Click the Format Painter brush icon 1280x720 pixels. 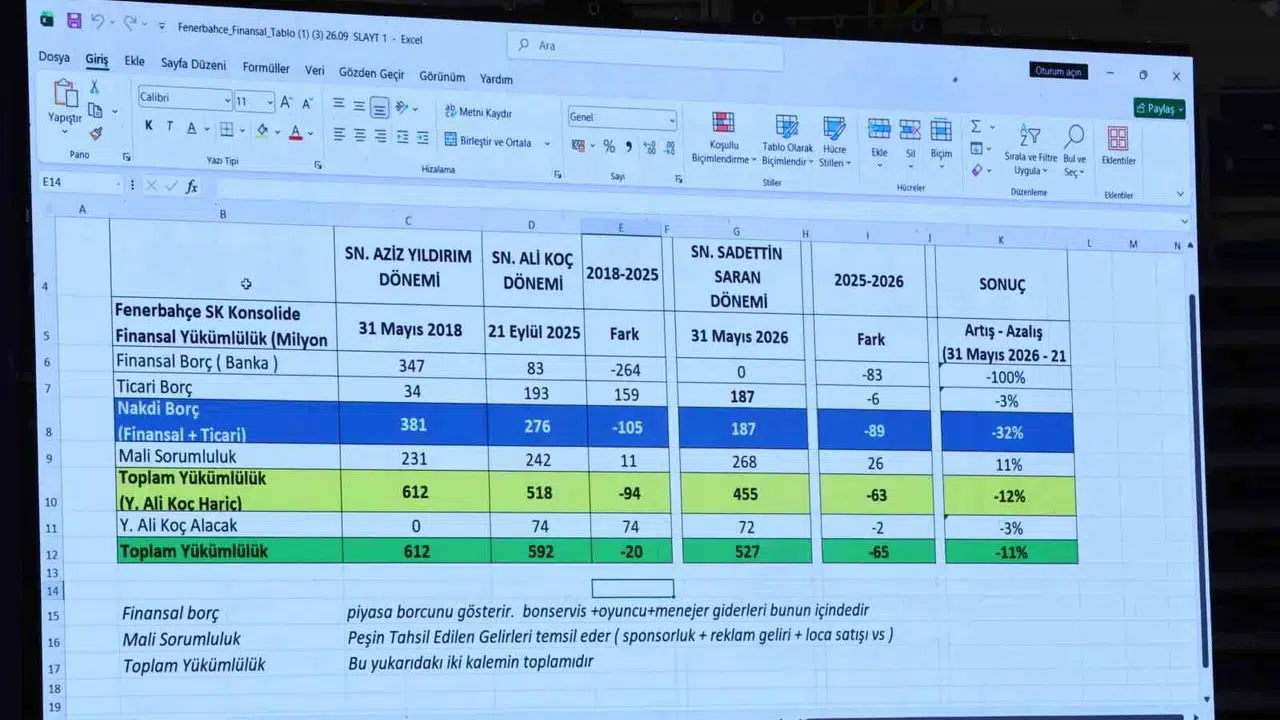(x=96, y=133)
